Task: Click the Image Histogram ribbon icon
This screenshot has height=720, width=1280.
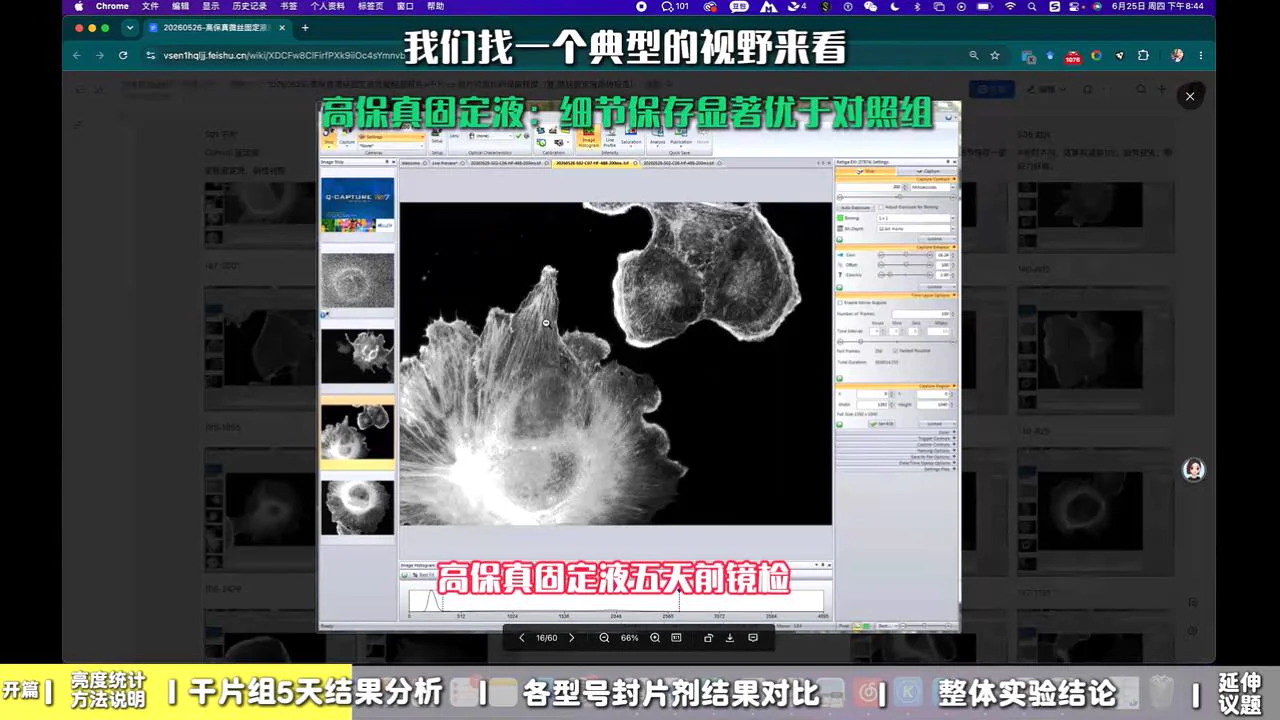Action: pos(588,138)
